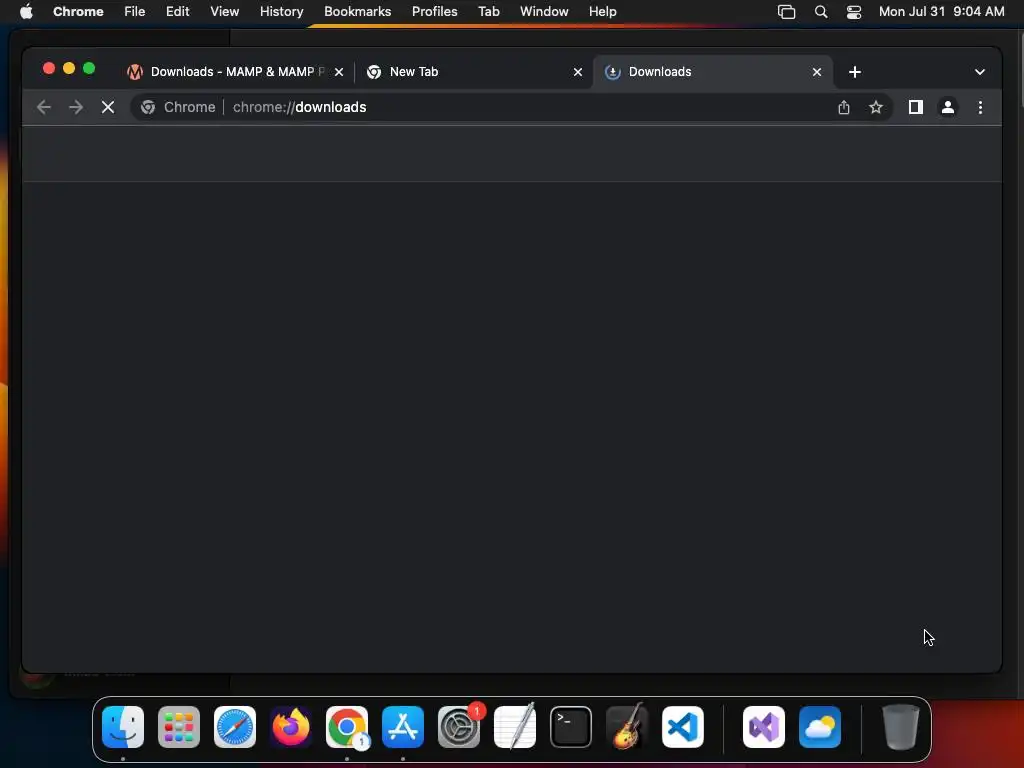Open the Chrome application menu

point(78,12)
